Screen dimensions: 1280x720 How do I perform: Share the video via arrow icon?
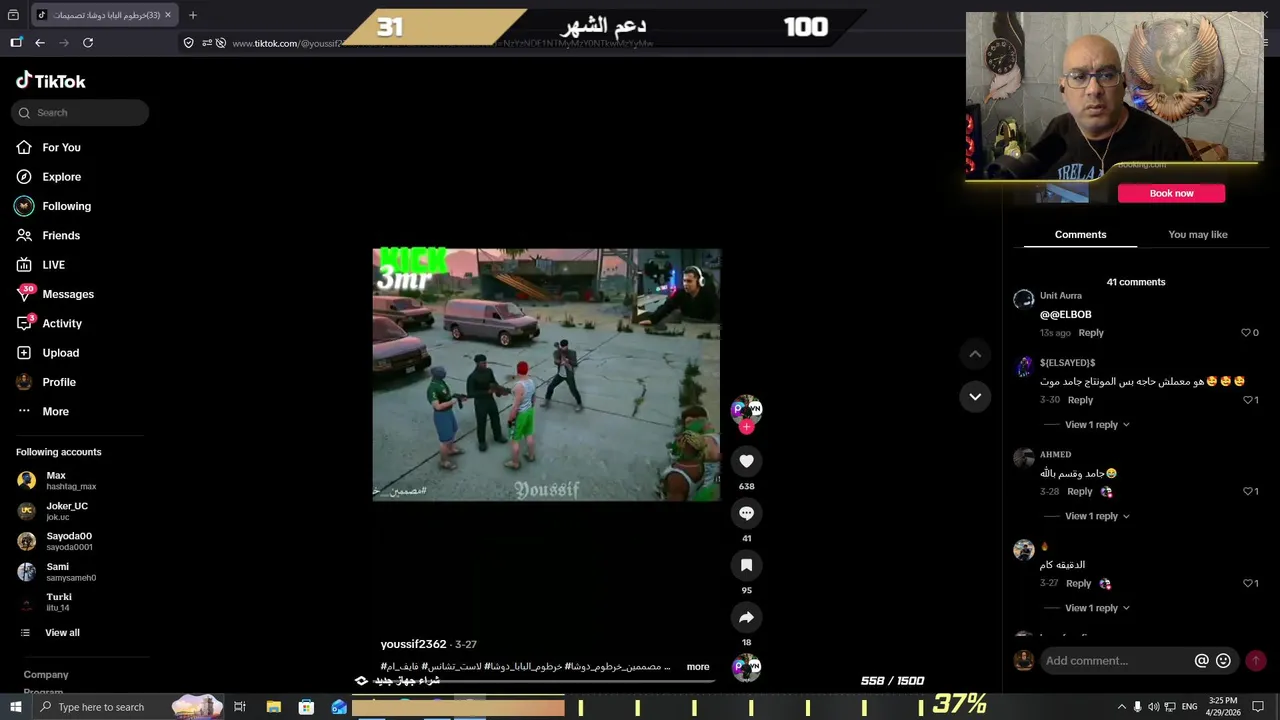pyautogui.click(x=746, y=617)
